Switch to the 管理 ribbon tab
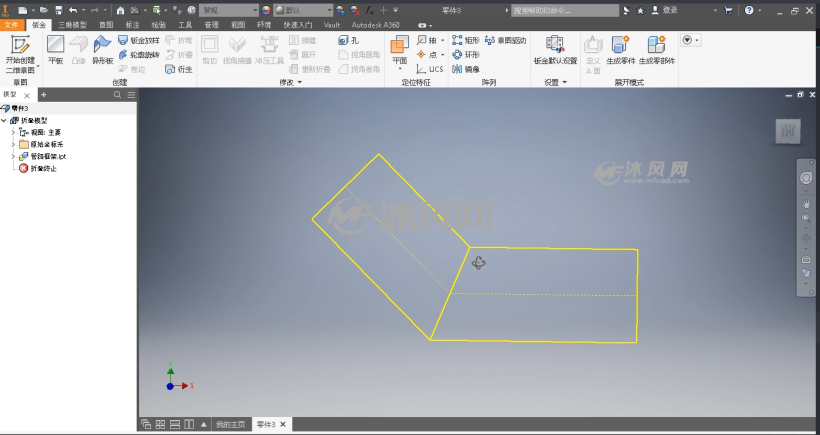Image resolution: width=820 pixels, height=435 pixels. (x=211, y=25)
